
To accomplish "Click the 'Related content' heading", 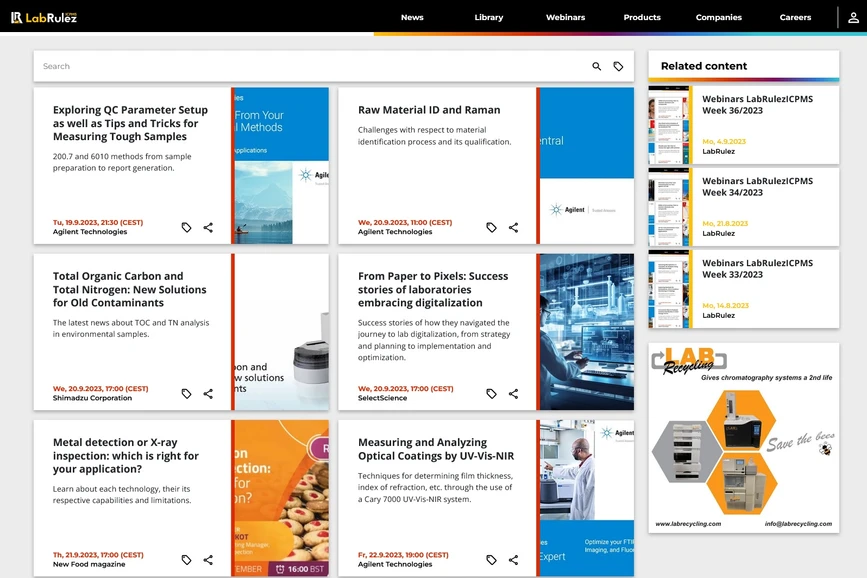I will click(704, 66).
